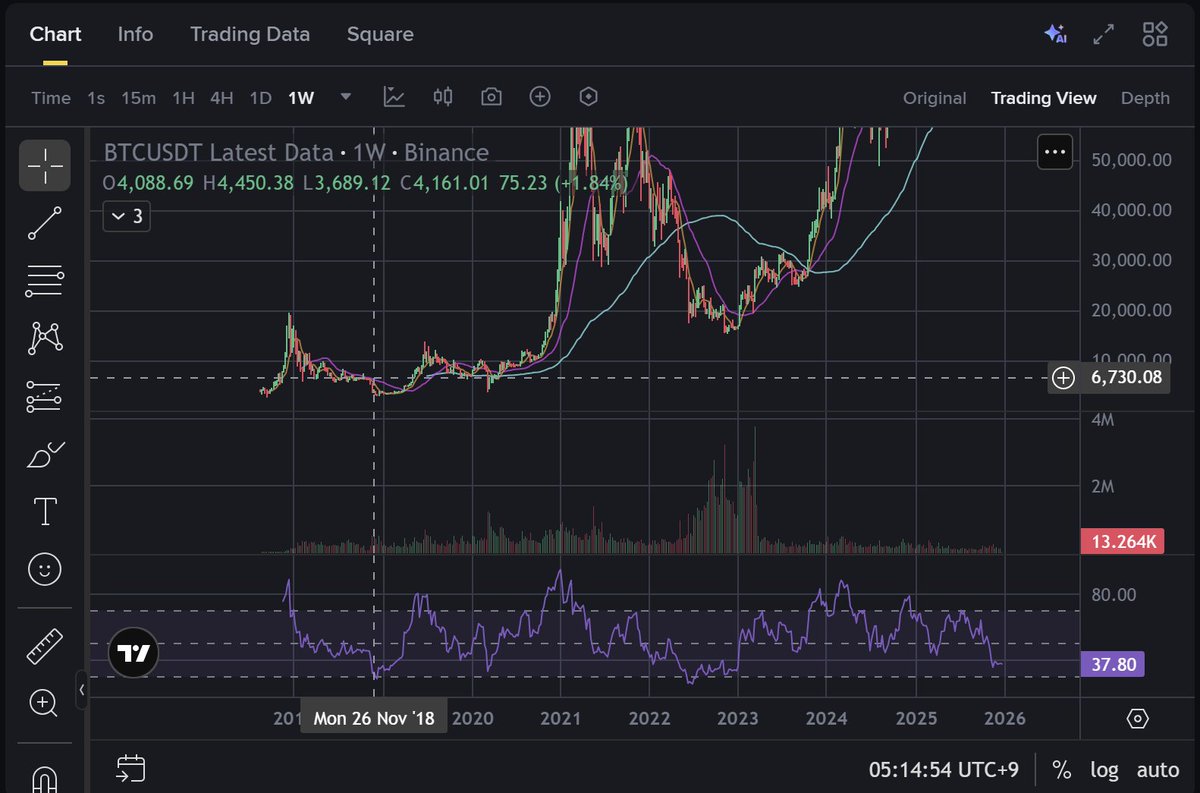Viewport: 1200px width, 793px height.
Task: Switch to Trading View chart mode
Action: (x=1044, y=98)
